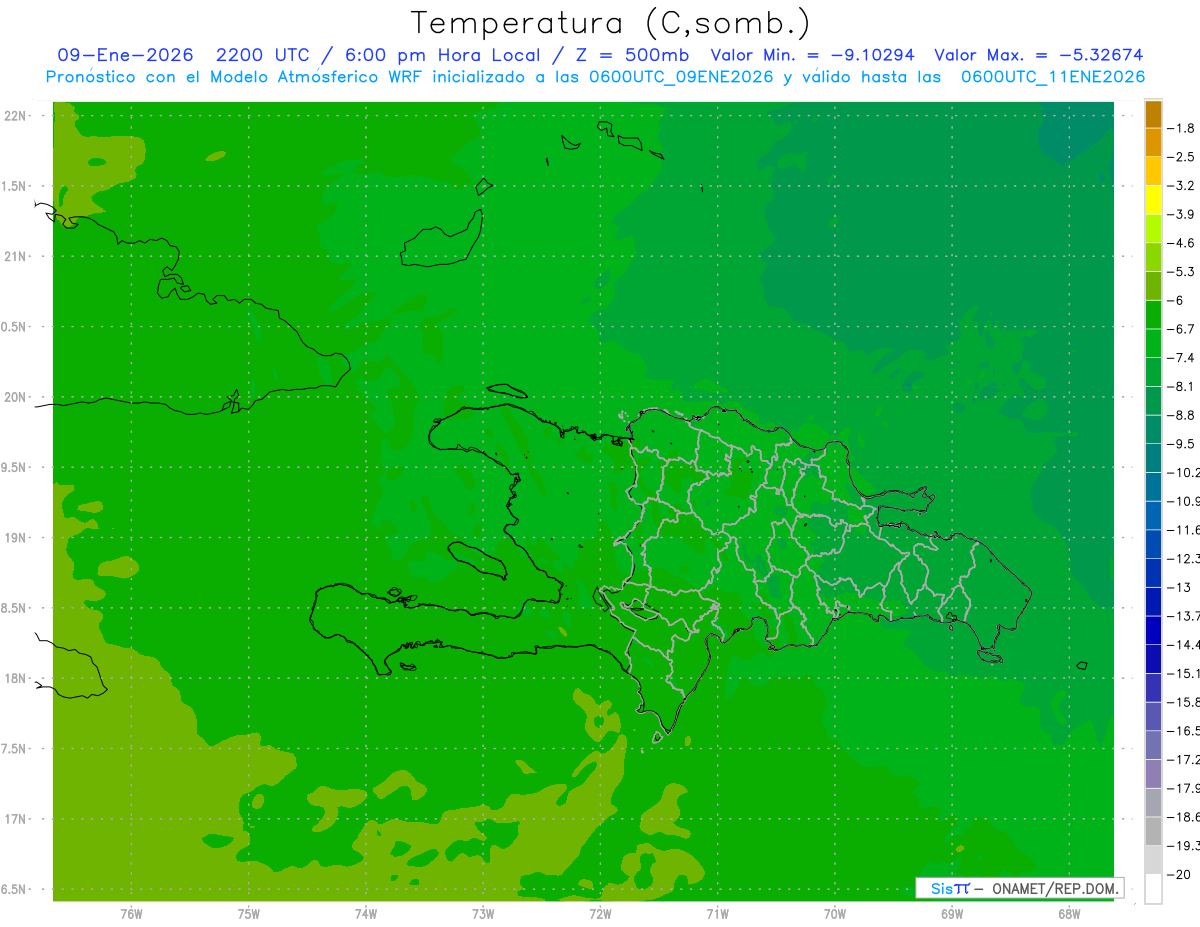Click the "72W" longitude label
This screenshot has height=927, width=1200.
point(600,913)
